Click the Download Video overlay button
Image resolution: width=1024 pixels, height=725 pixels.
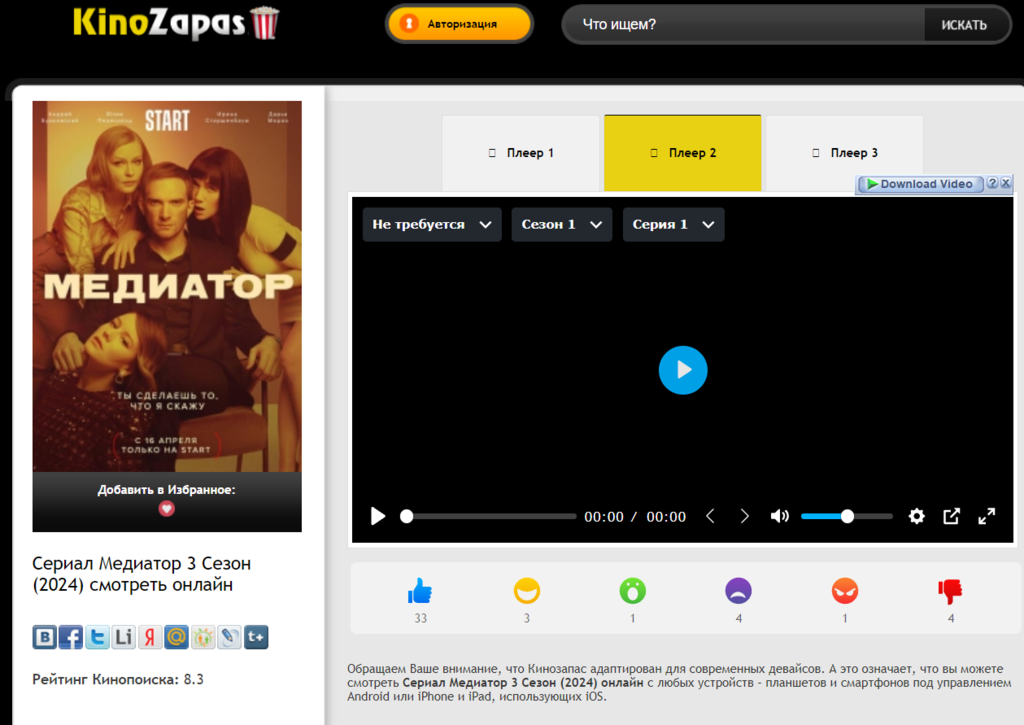coord(920,184)
